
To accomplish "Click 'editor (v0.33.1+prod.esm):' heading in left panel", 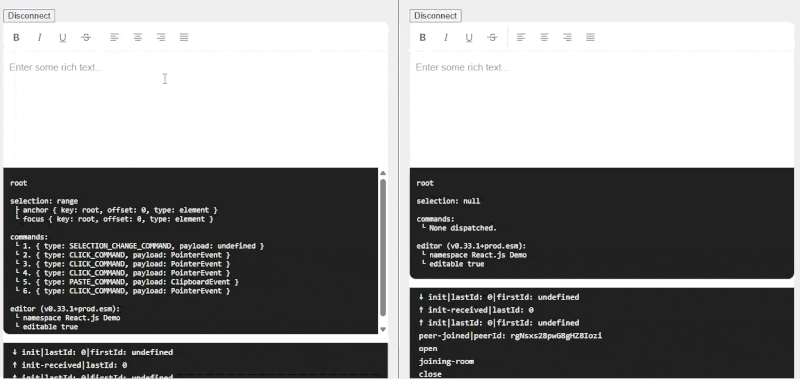I will pyautogui.click(x=65, y=309).
